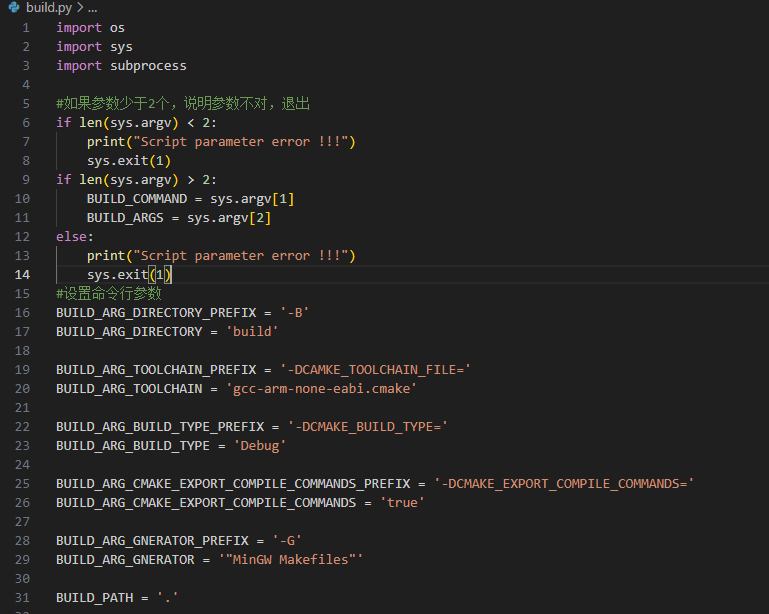This screenshot has width=769, height=614.
Task: Click BUILD_ARG_TOOLCHAIN_PREFIX on line 19
Action: click(156, 370)
